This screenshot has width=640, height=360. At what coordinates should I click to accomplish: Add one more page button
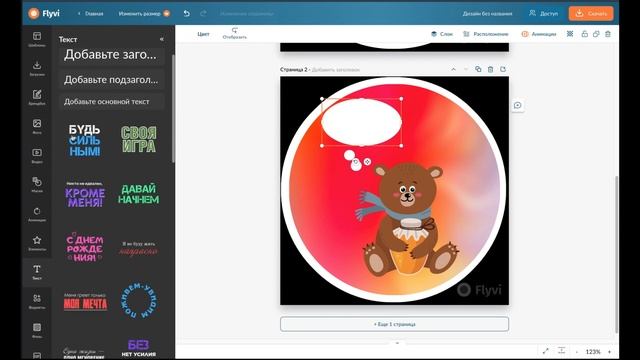(394, 324)
